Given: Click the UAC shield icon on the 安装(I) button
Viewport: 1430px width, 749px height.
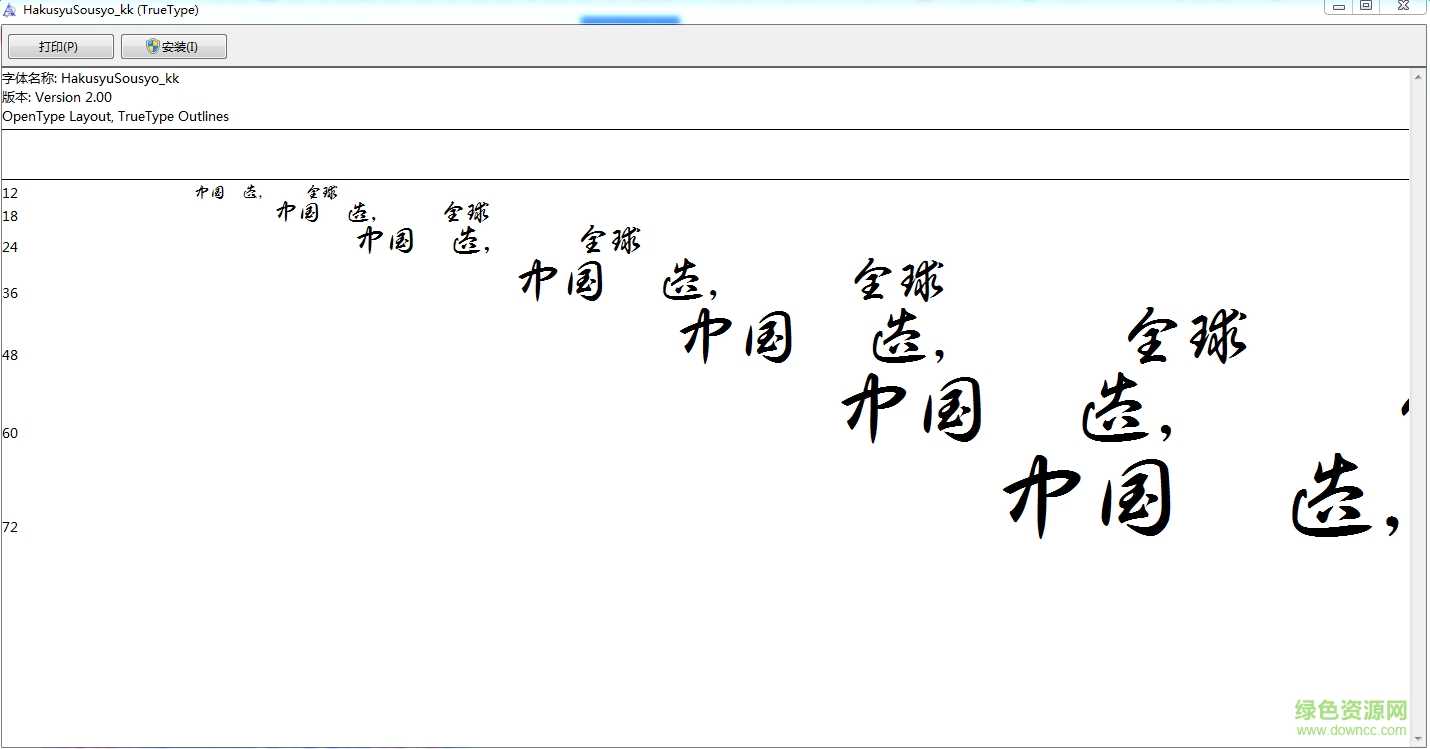Looking at the screenshot, I should 150,45.
